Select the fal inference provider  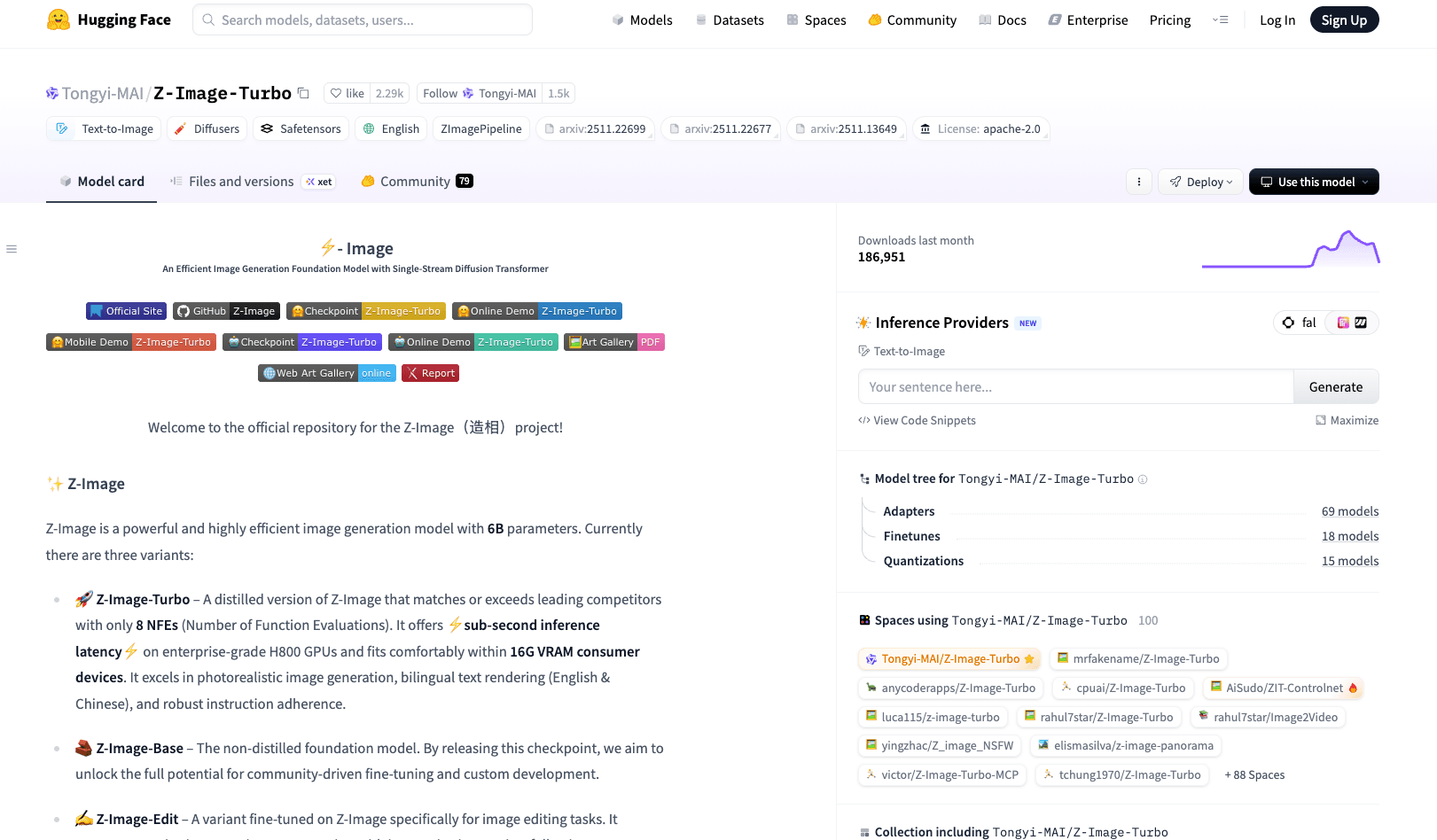tap(1300, 323)
